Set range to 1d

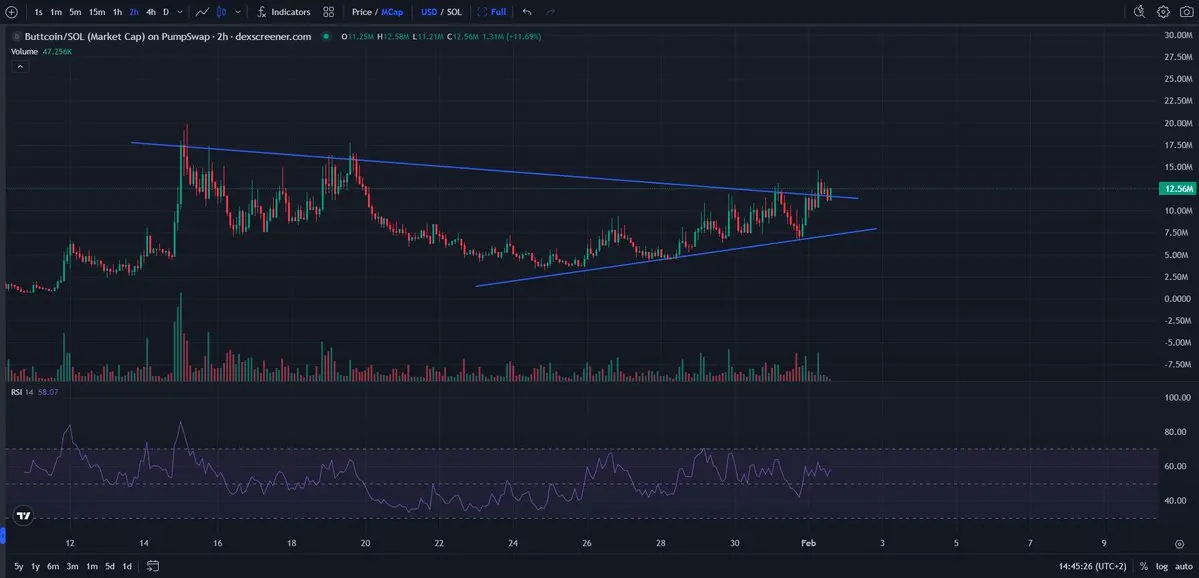(128, 567)
